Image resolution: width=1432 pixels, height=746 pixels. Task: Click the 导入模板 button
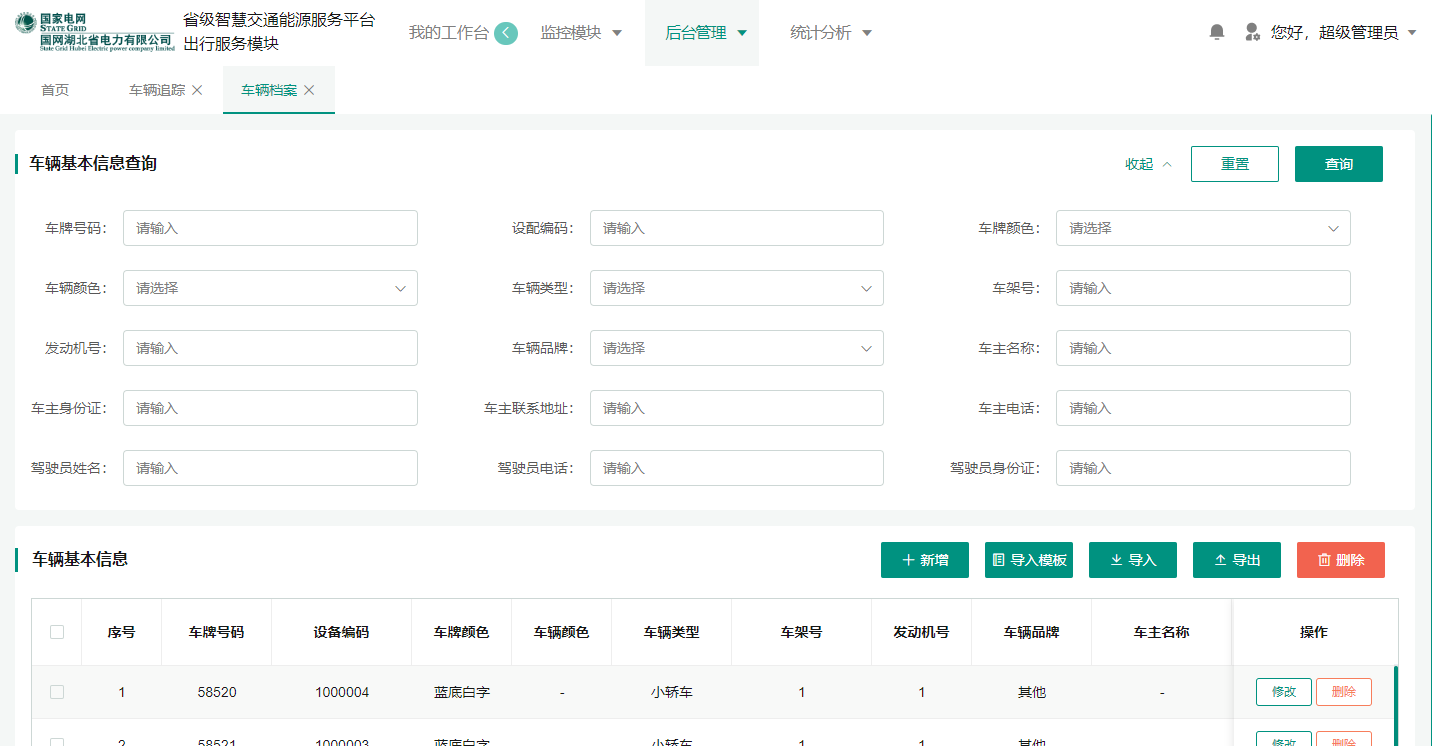[x=1029, y=560]
